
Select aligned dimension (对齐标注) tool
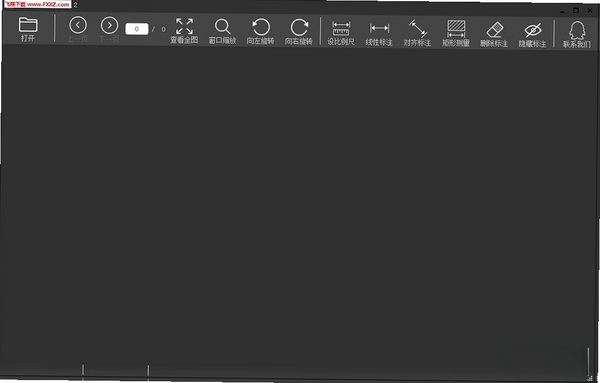coord(417,34)
